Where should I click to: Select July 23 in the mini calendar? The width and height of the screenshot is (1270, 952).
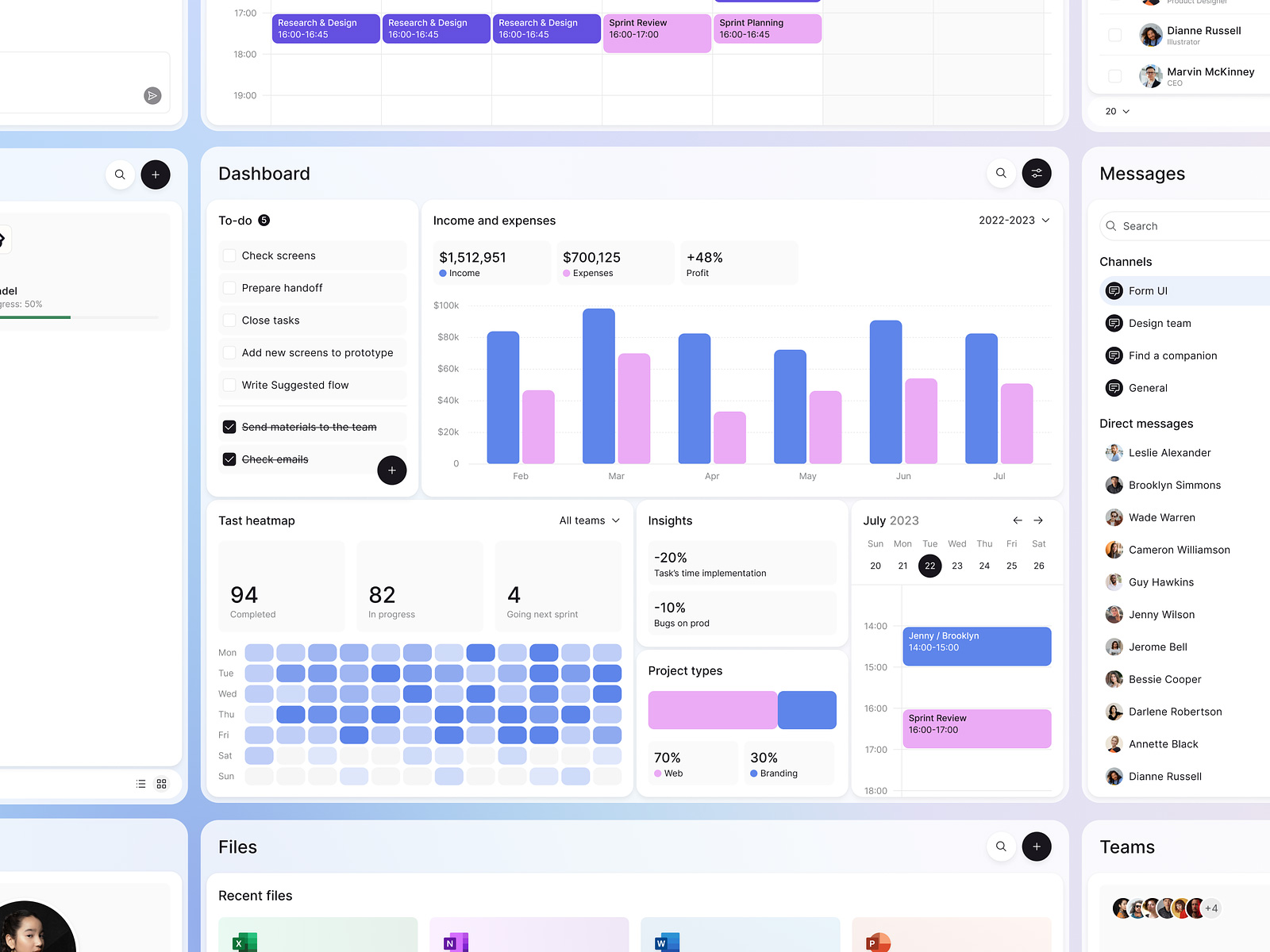[x=957, y=566]
